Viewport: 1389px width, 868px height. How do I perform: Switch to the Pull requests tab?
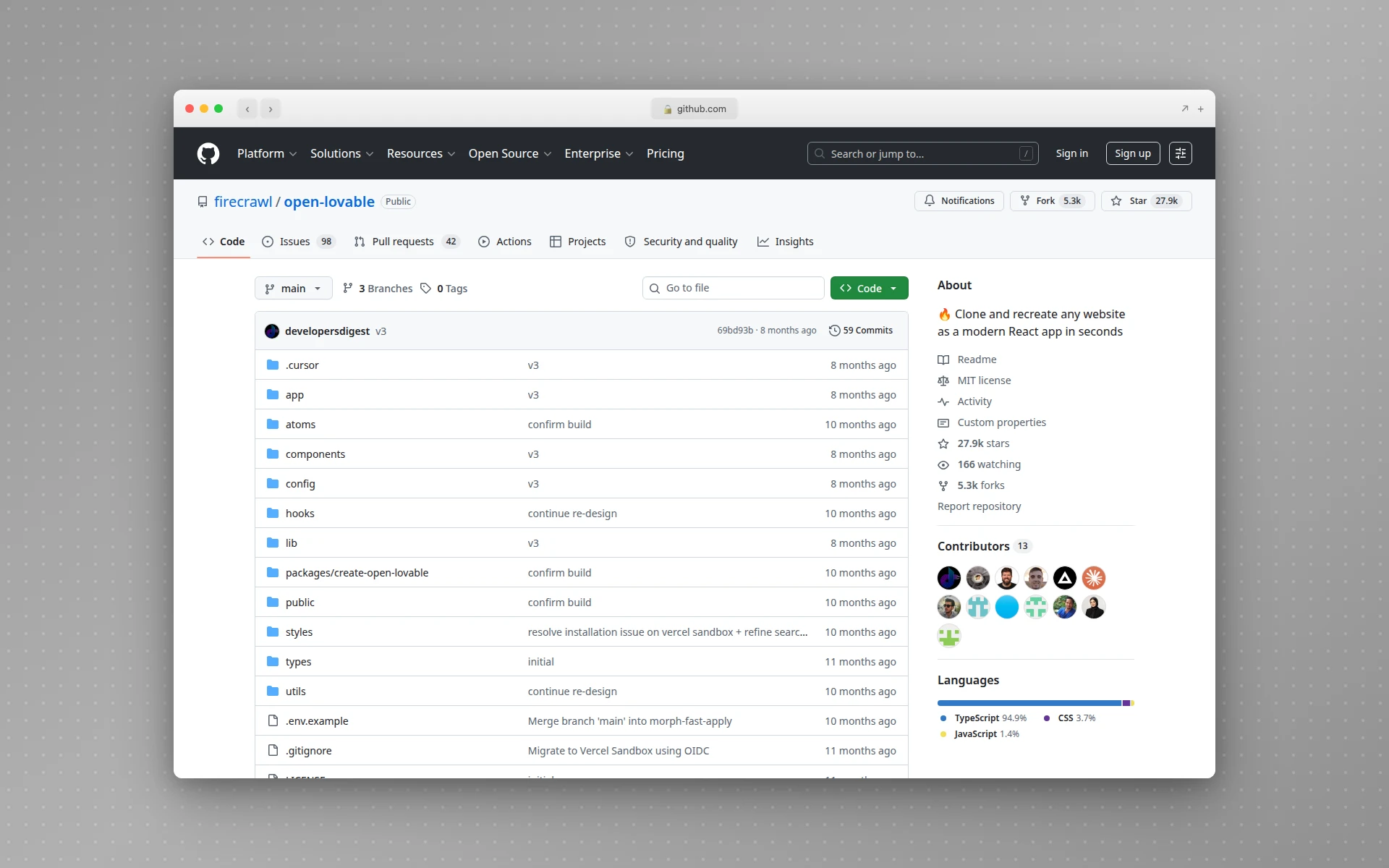[x=407, y=242]
